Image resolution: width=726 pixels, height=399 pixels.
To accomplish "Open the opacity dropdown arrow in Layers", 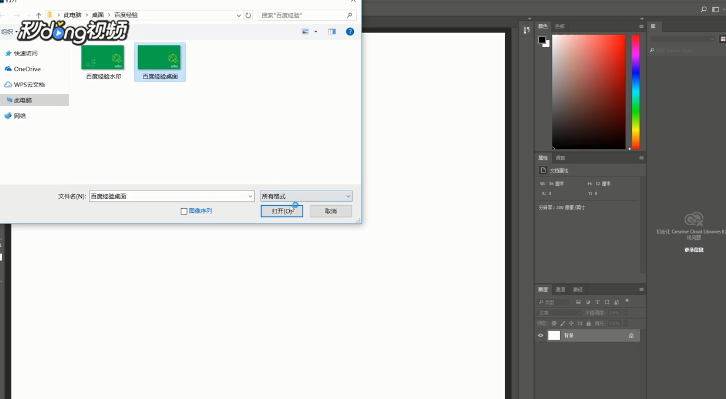I will [626, 313].
